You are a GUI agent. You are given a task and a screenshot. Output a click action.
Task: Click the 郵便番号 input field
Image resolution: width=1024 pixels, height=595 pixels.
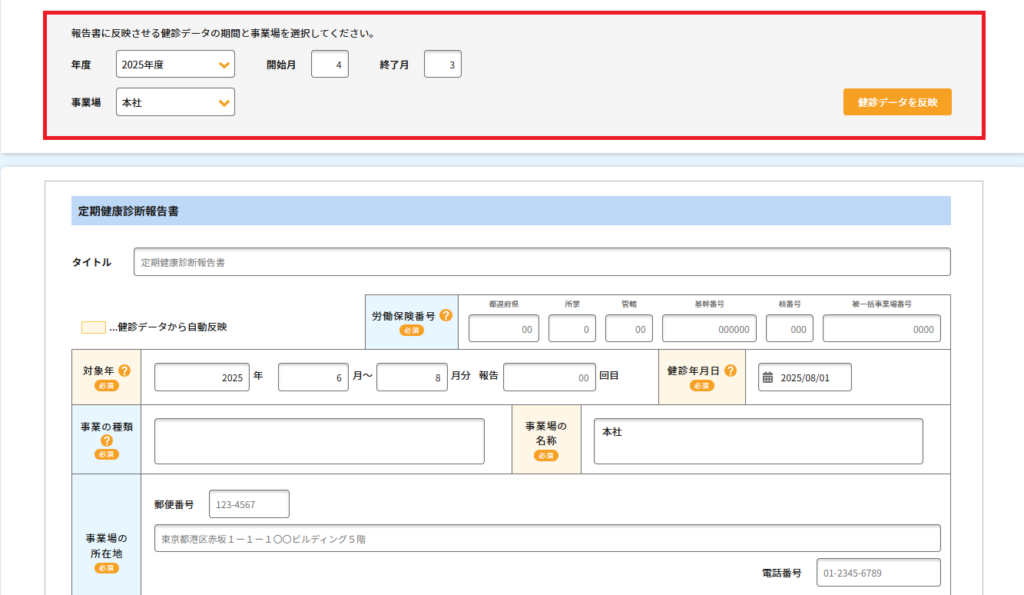click(249, 505)
